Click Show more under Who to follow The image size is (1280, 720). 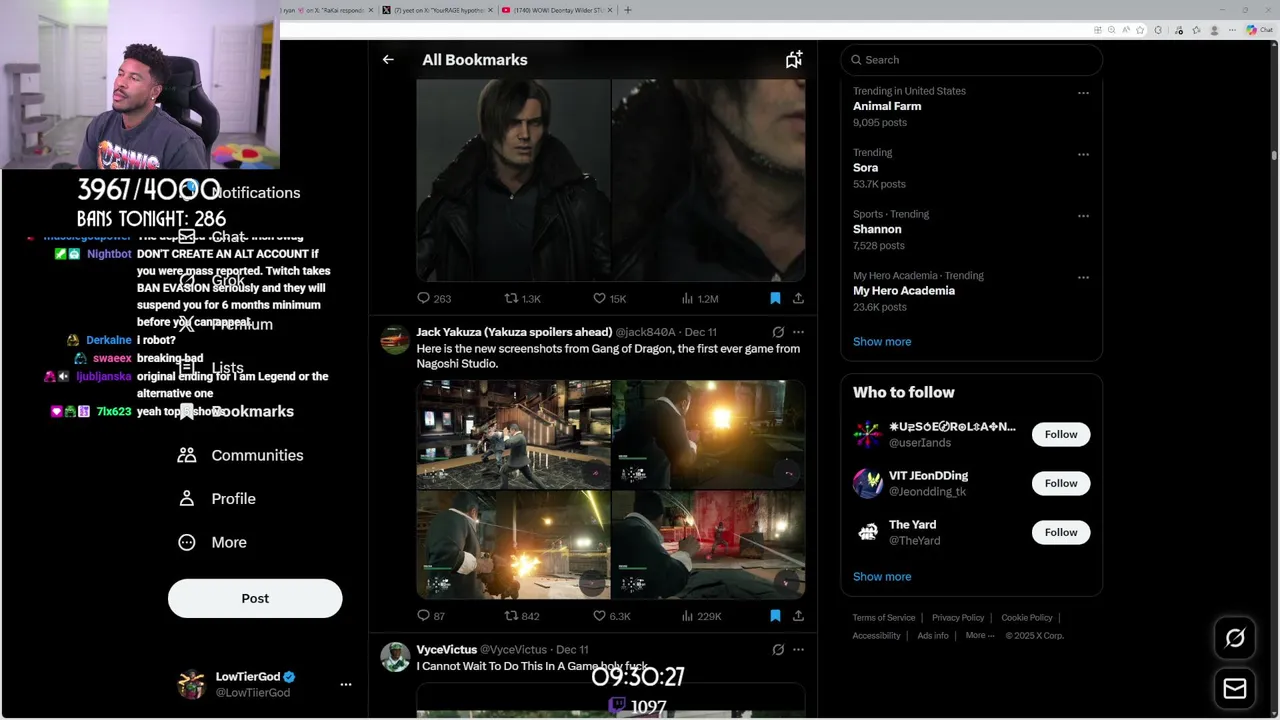[882, 576]
